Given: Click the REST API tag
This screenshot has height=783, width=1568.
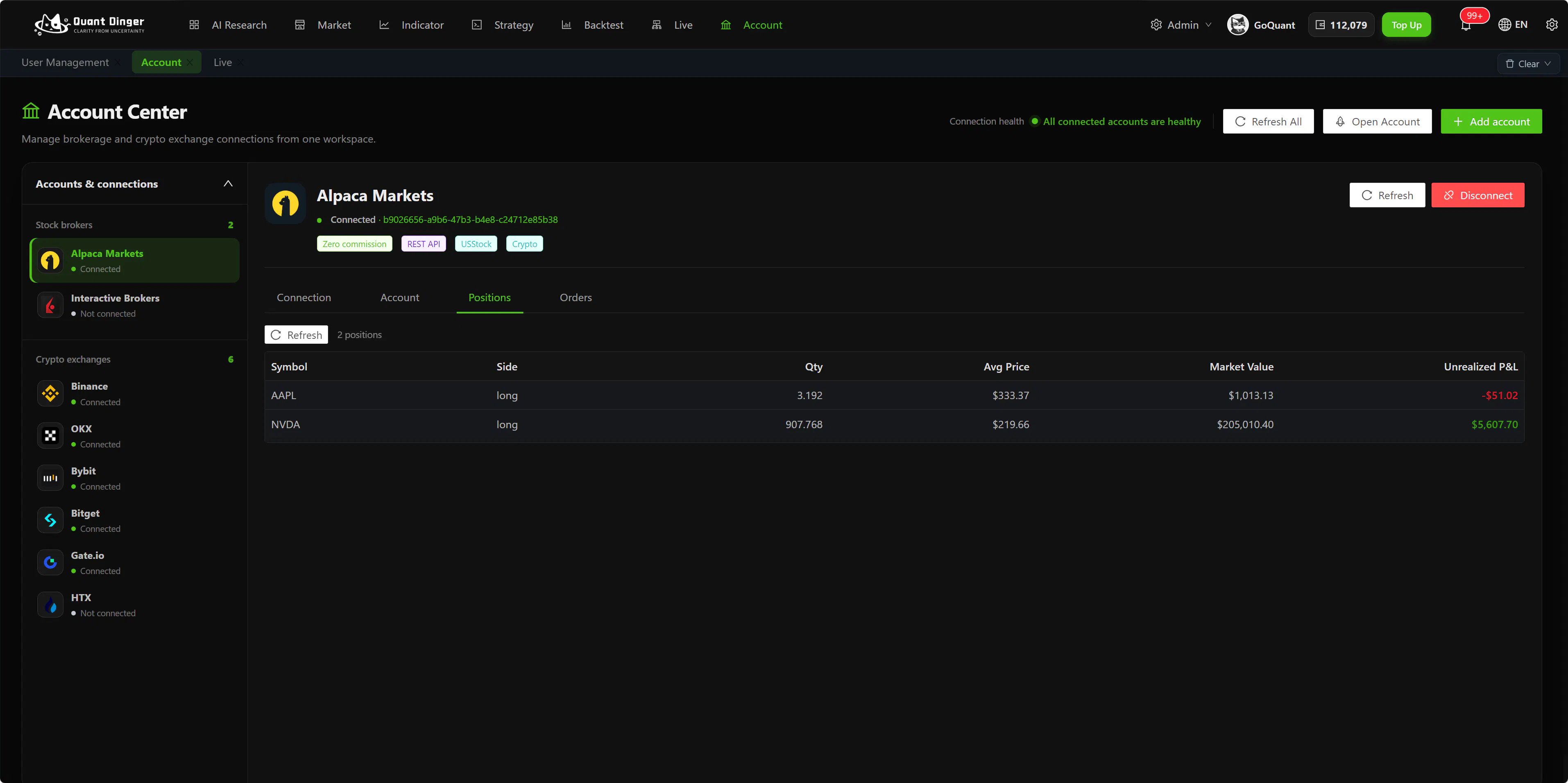Looking at the screenshot, I should (x=424, y=244).
